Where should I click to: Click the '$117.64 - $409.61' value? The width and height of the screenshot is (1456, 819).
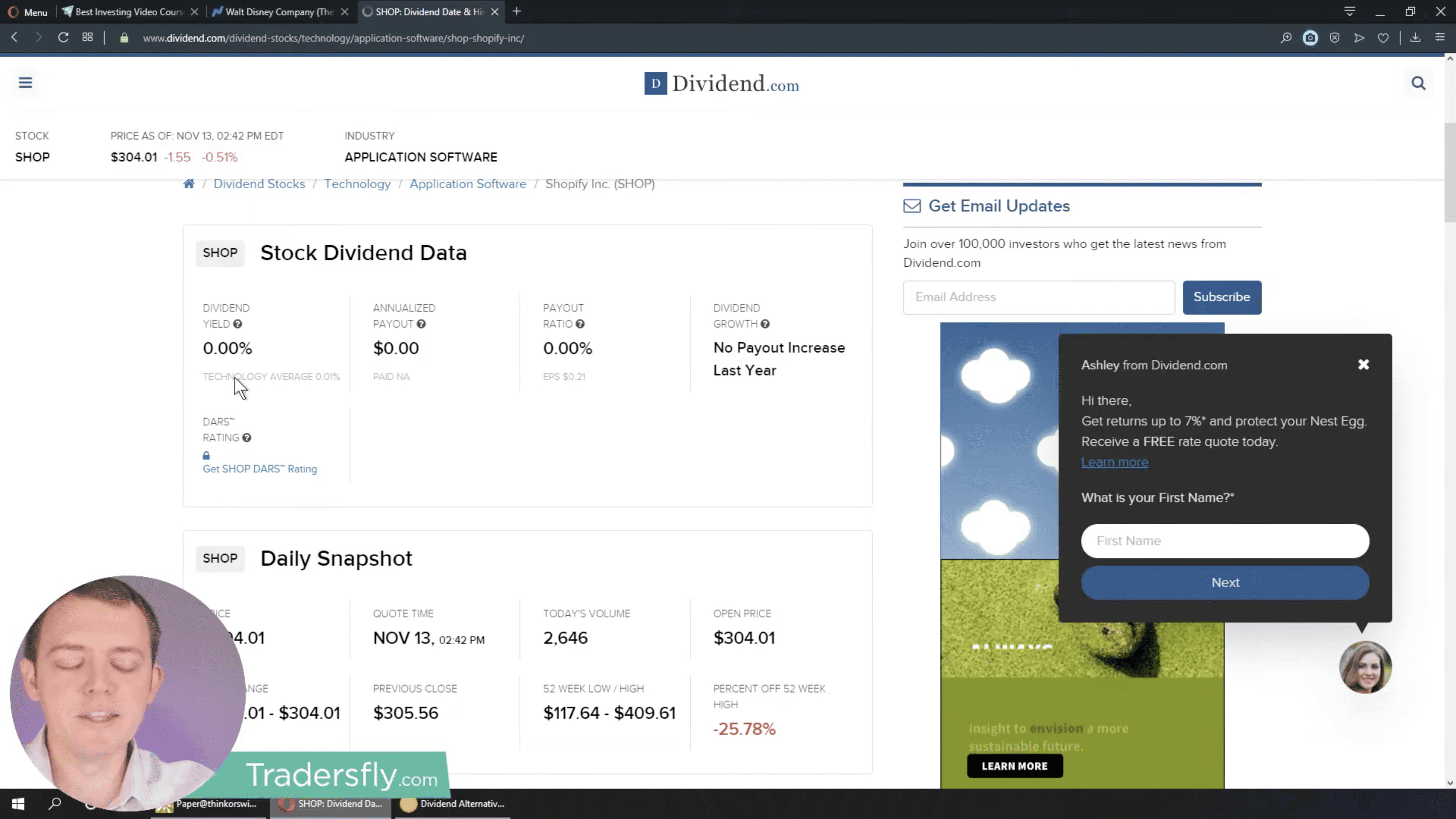(609, 713)
